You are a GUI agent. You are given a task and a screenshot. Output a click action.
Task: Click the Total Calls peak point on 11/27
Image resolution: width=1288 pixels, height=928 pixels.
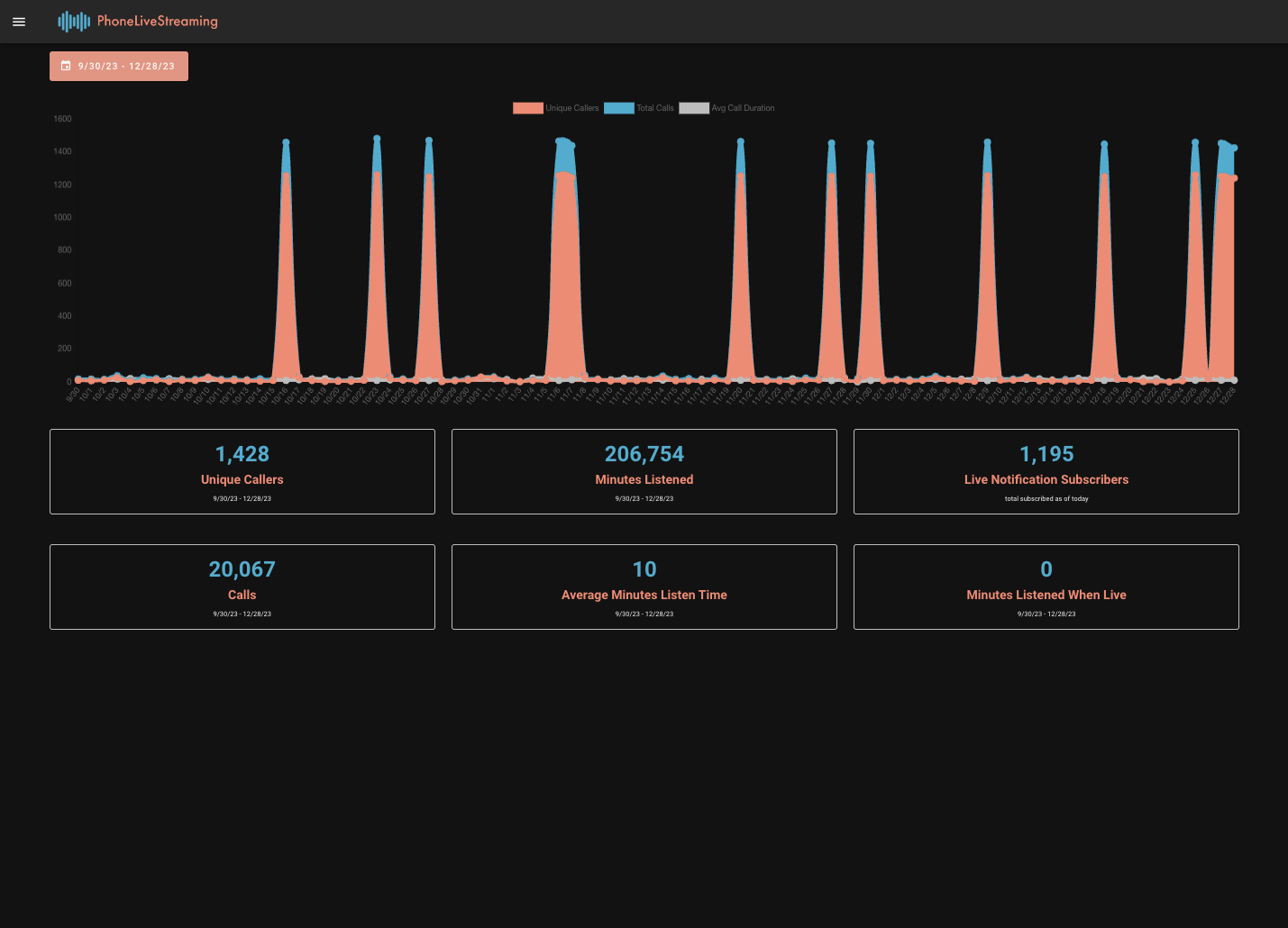(832, 143)
